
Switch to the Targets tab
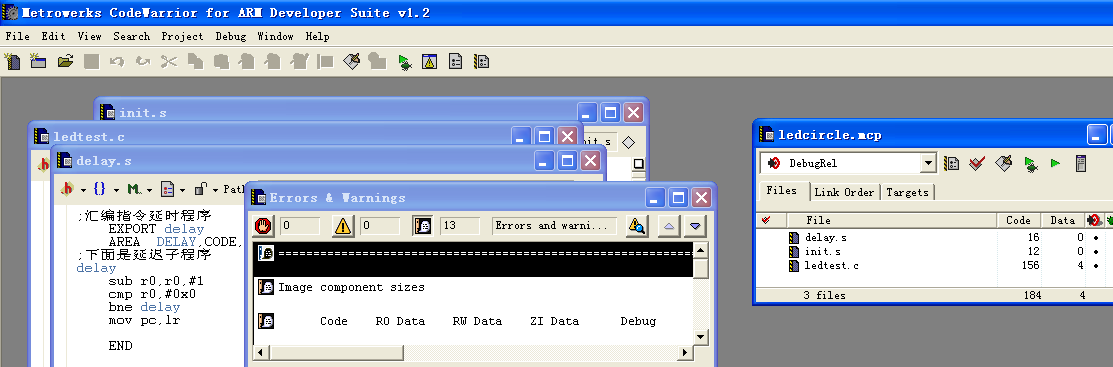(907, 192)
